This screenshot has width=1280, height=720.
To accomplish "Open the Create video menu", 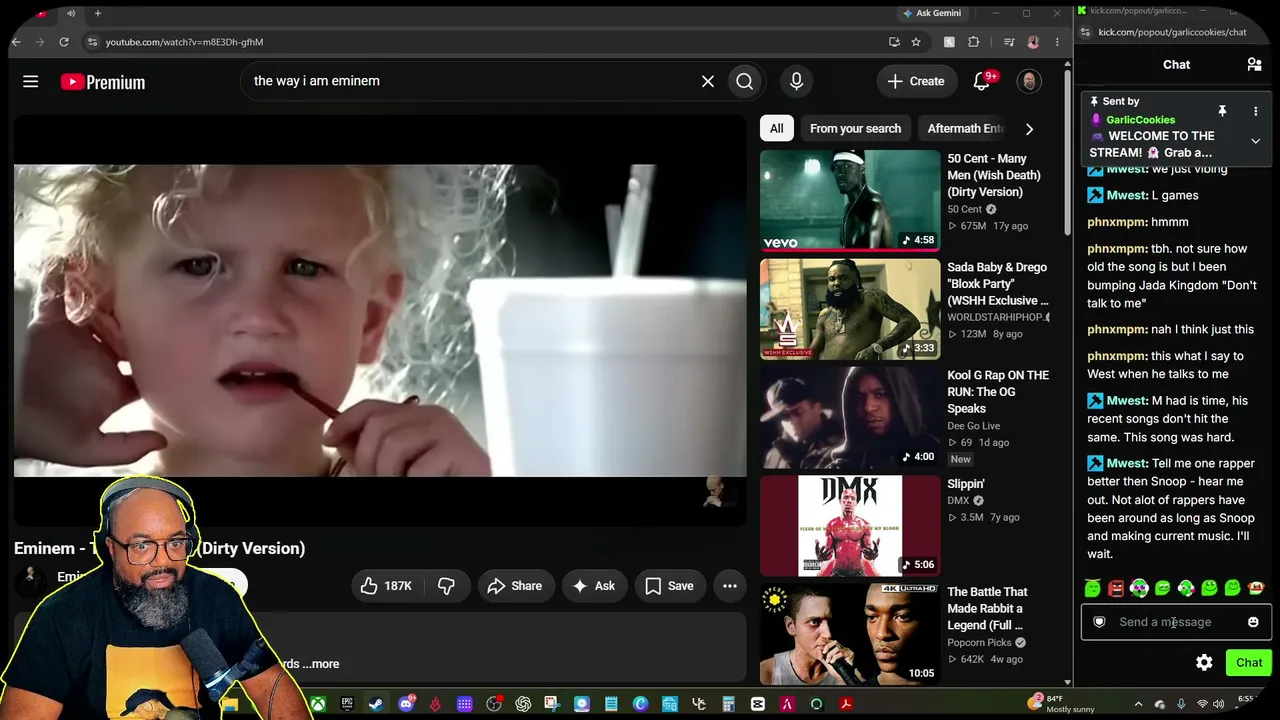I will point(915,81).
